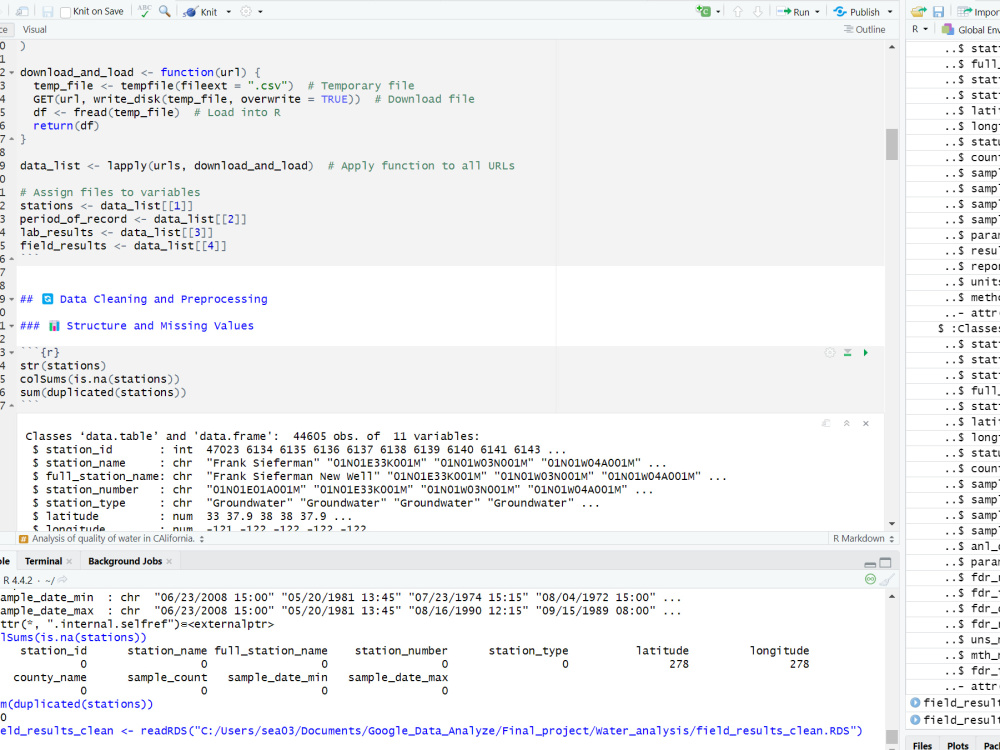Collapse the download_and_load function fold arrow

pyautogui.click(x=11, y=73)
